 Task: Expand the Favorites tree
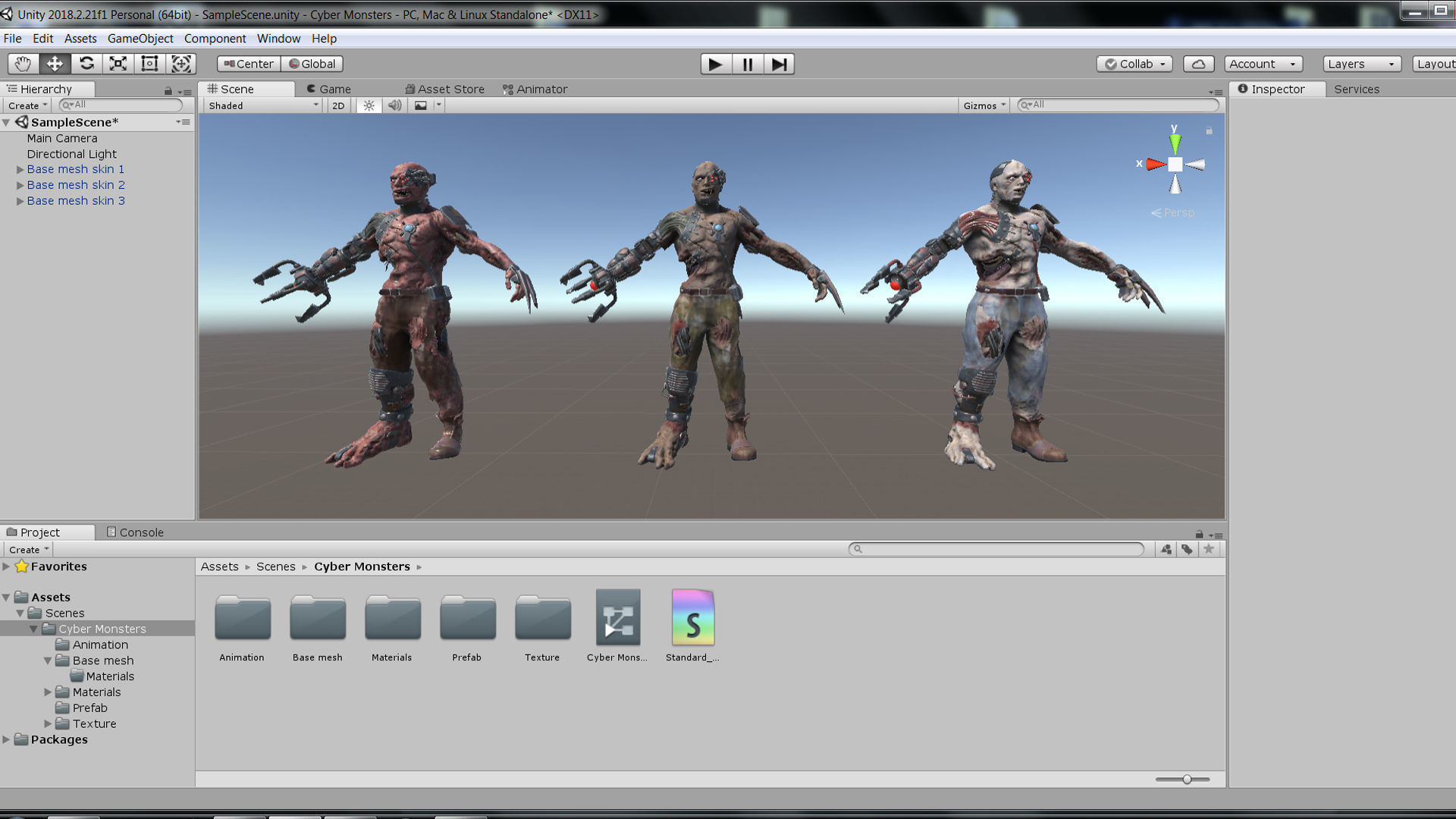6,566
